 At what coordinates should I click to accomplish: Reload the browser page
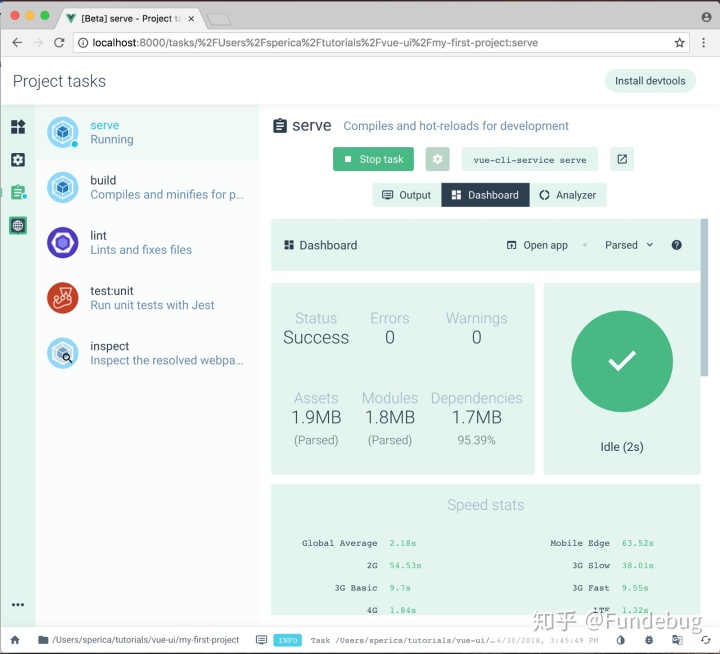(x=59, y=43)
